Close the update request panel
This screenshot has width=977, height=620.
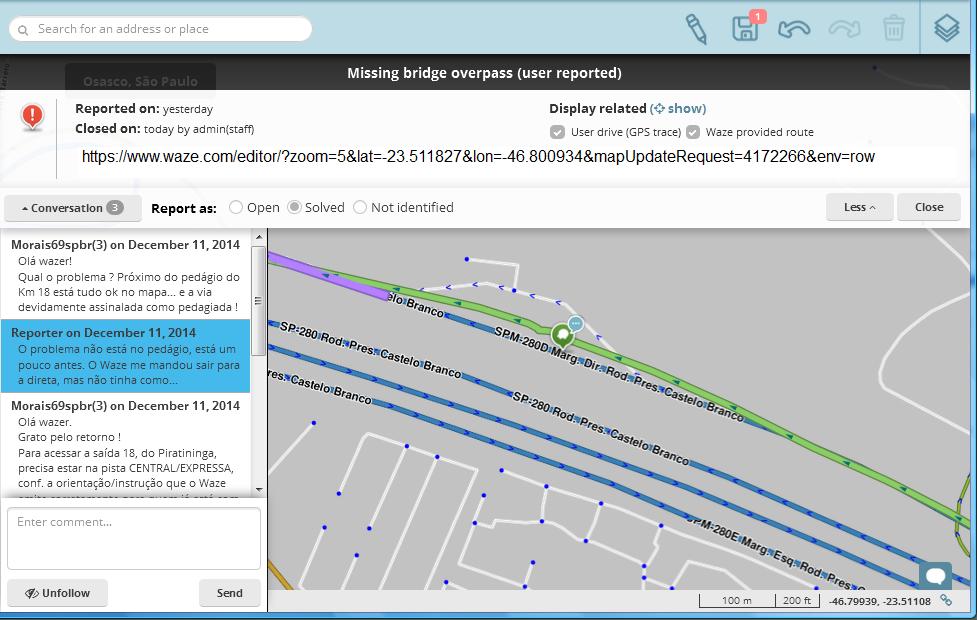(x=928, y=207)
